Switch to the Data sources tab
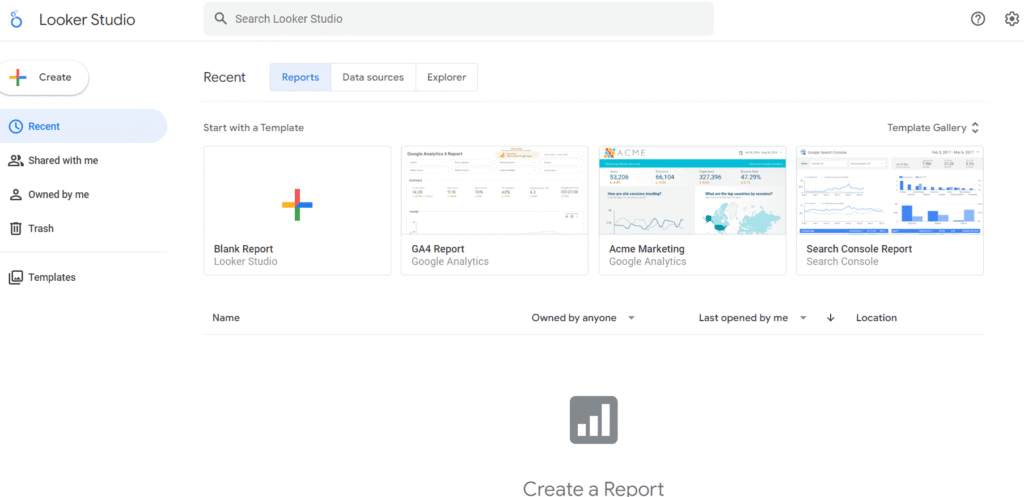The image size is (1024, 497). tap(374, 77)
